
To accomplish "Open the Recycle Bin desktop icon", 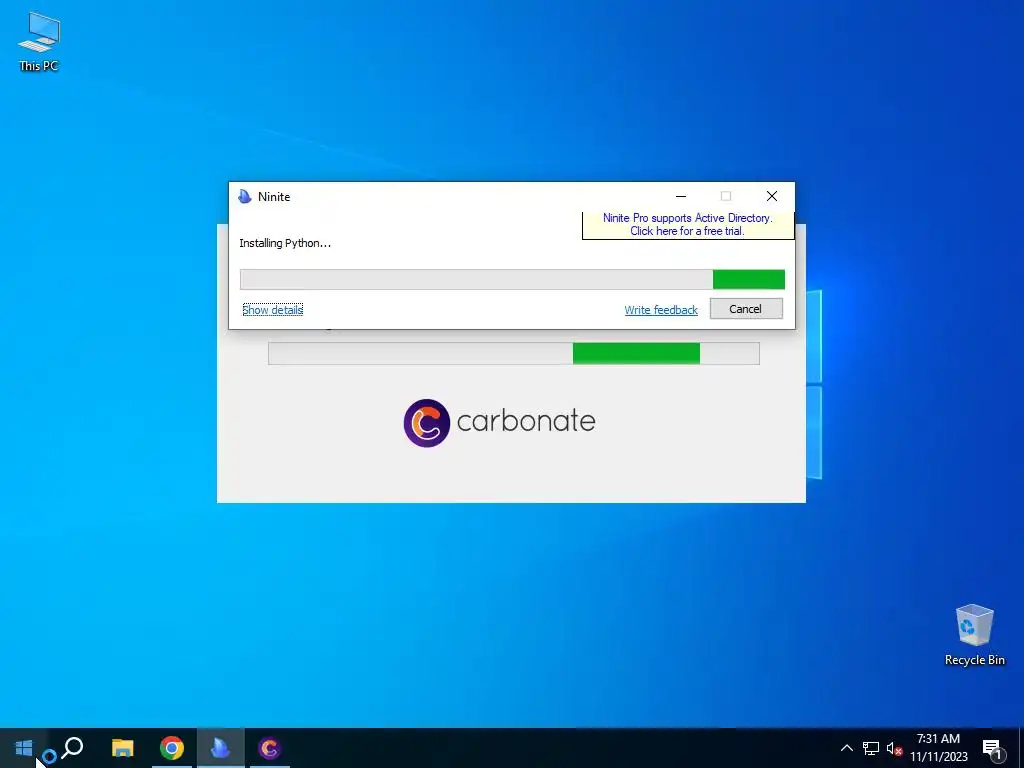I will pyautogui.click(x=974, y=635).
